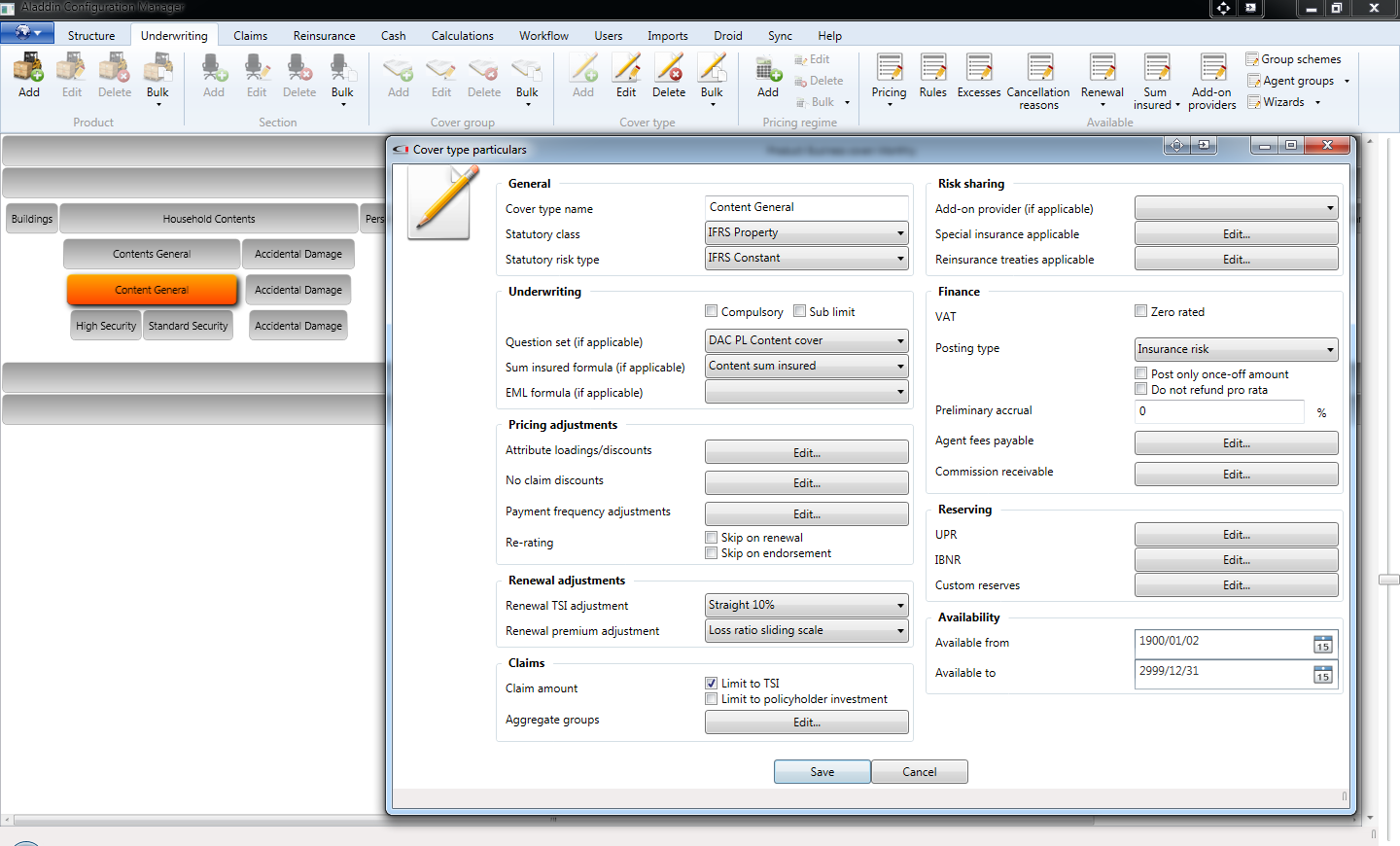1400x846 pixels.
Task: Open the Reinsurance tab
Action: 324,35
